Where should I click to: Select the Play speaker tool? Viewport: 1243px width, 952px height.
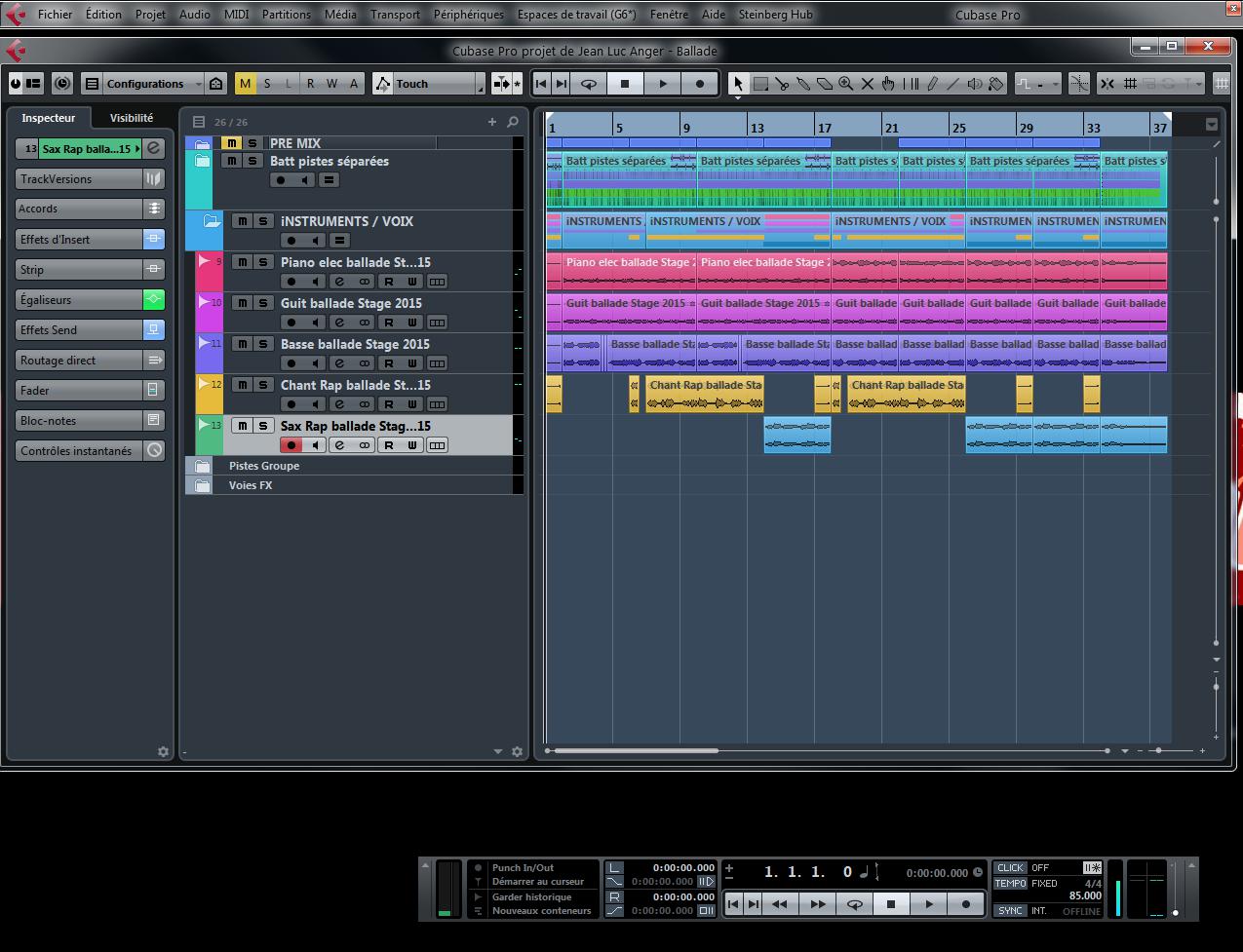975,84
